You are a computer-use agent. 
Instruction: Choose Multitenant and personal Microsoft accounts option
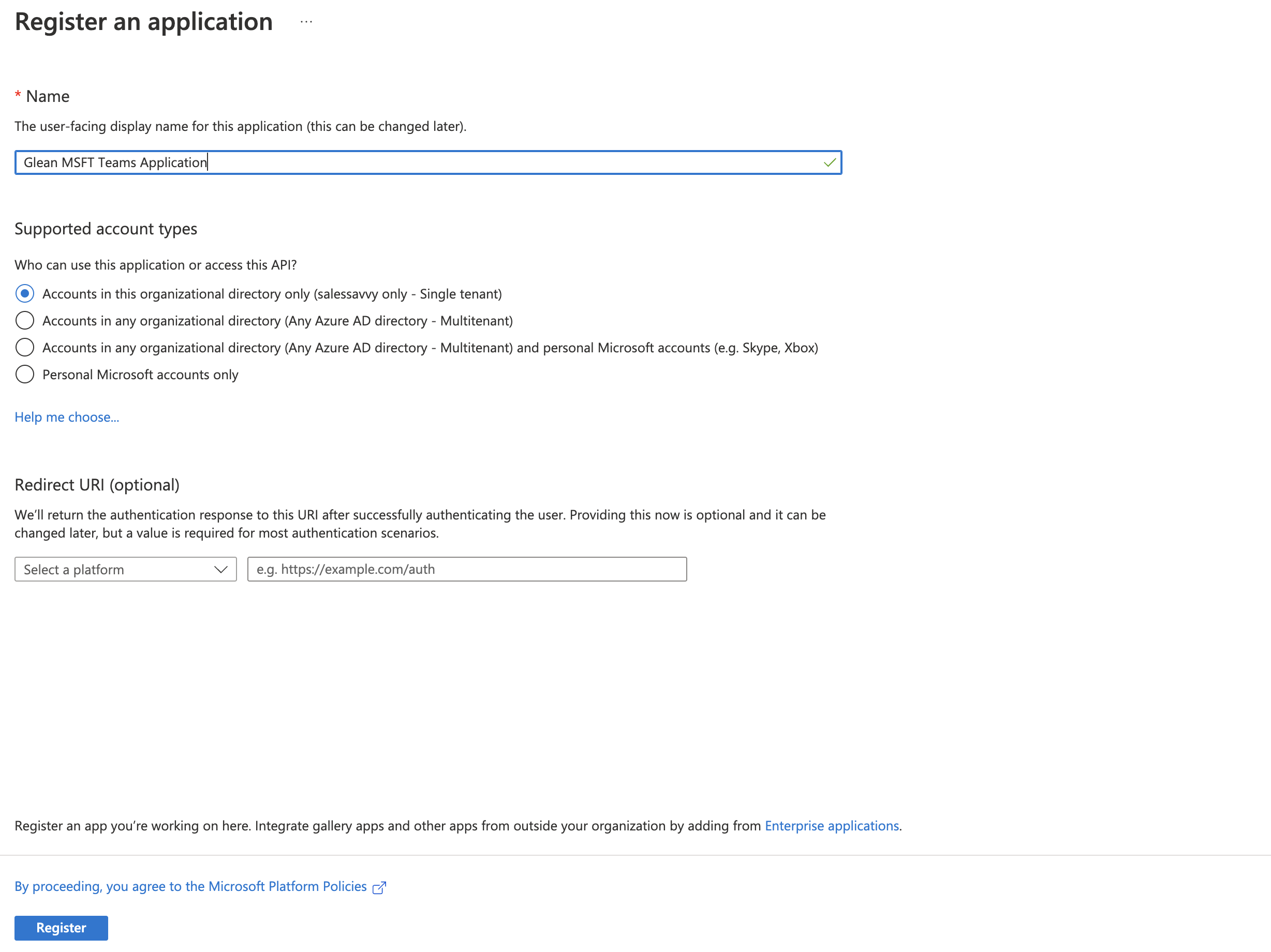coord(25,348)
